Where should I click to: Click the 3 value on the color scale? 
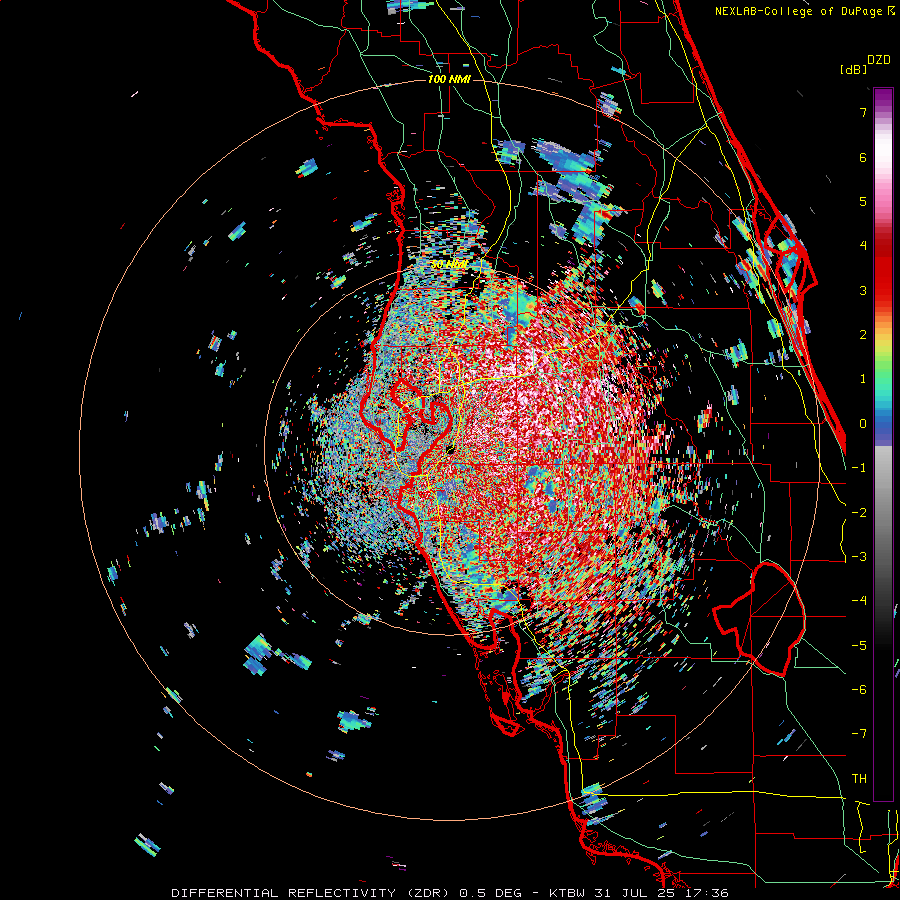(863, 290)
